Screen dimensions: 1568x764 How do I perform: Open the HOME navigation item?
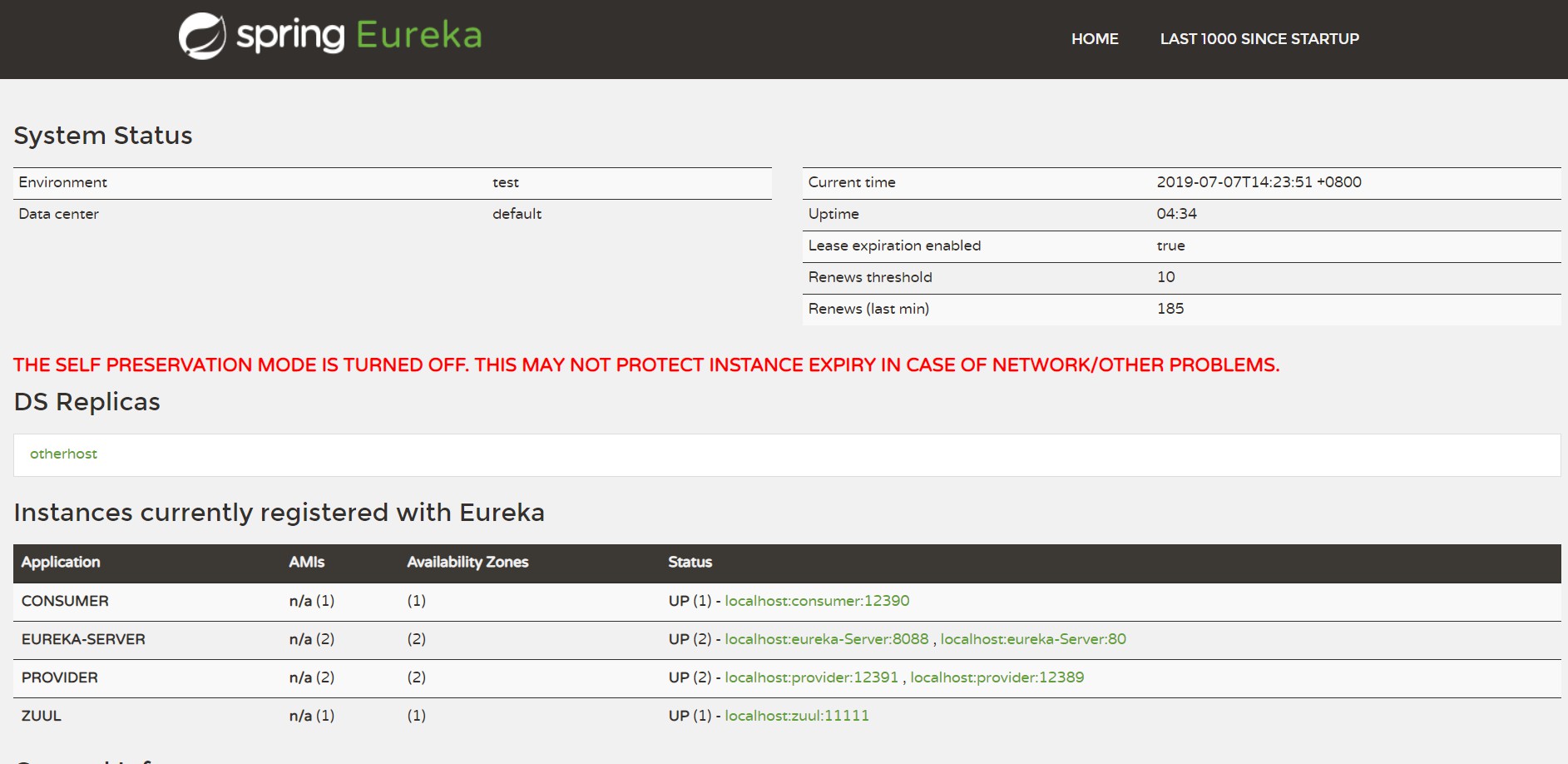1095,39
